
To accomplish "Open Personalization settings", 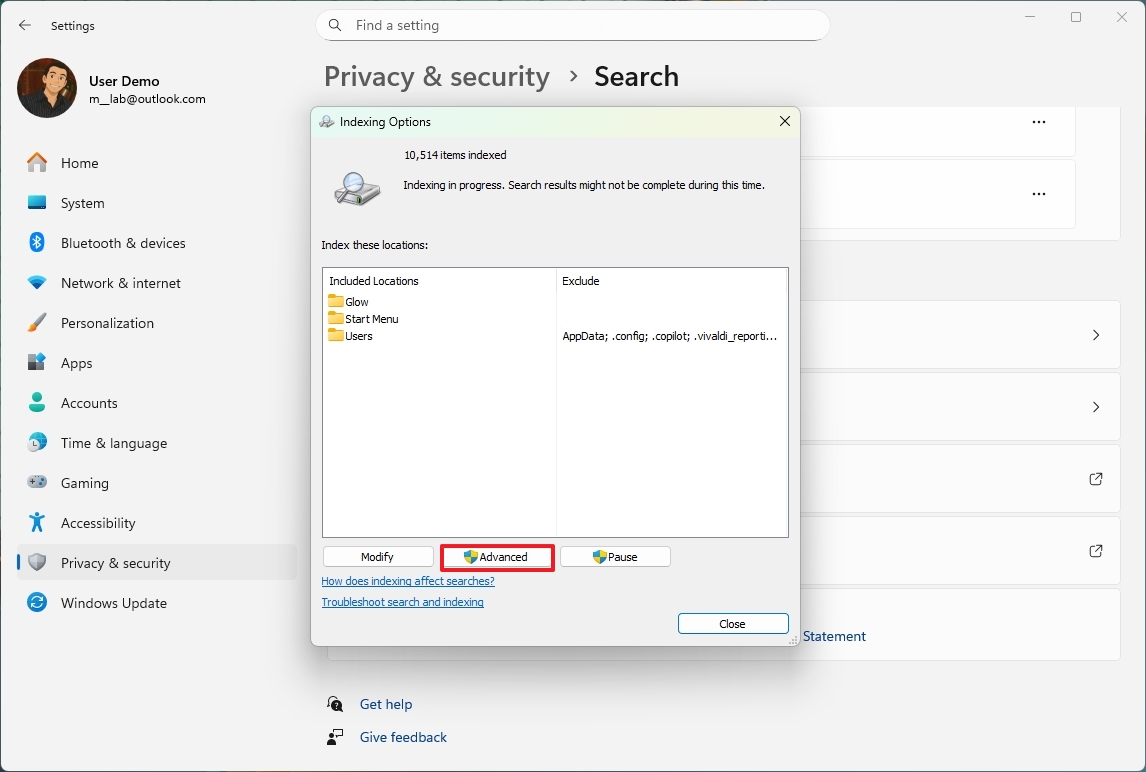I will pos(107,323).
